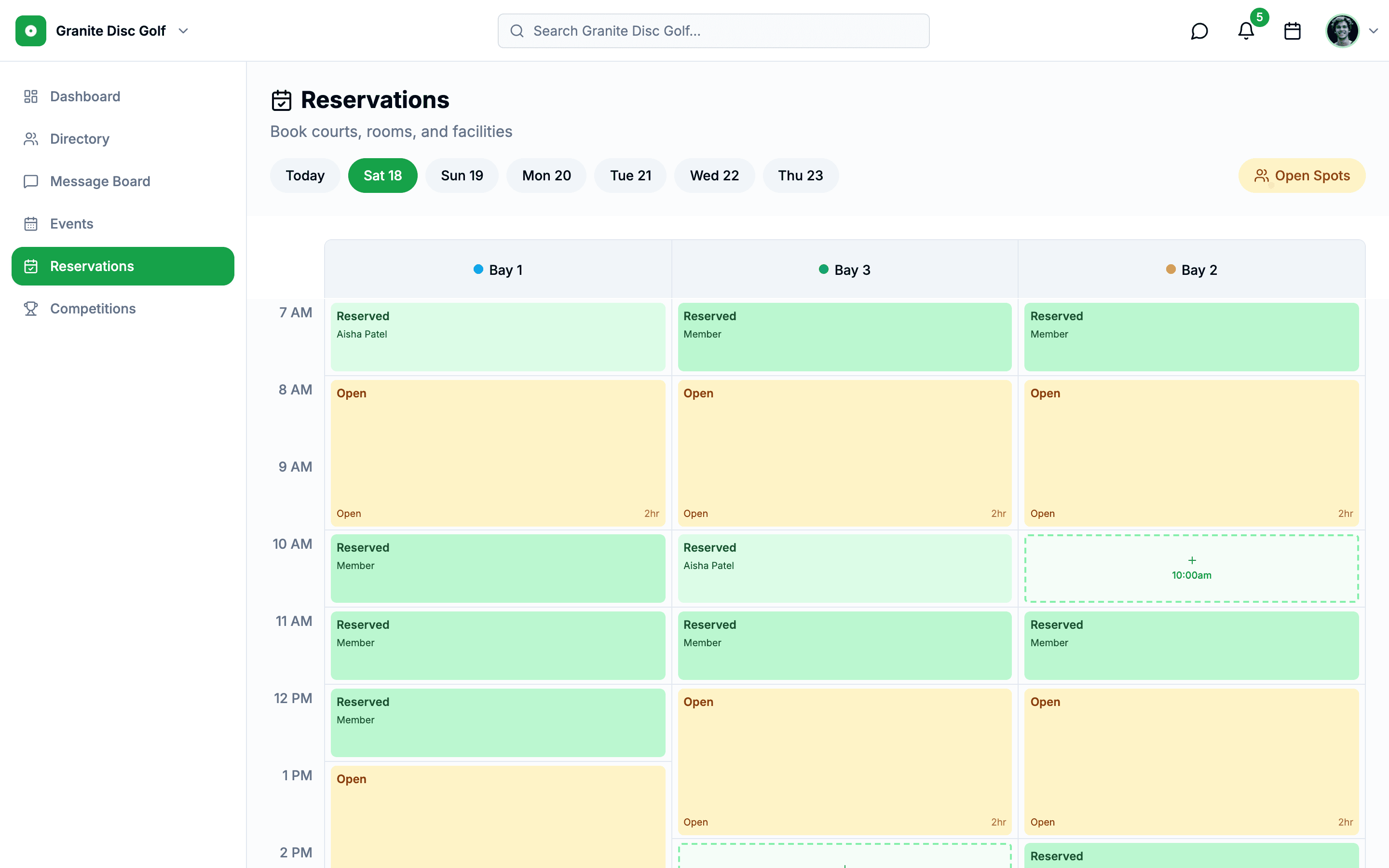Click the Events calendar icon in sidebar
The image size is (1389, 868).
click(31, 224)
